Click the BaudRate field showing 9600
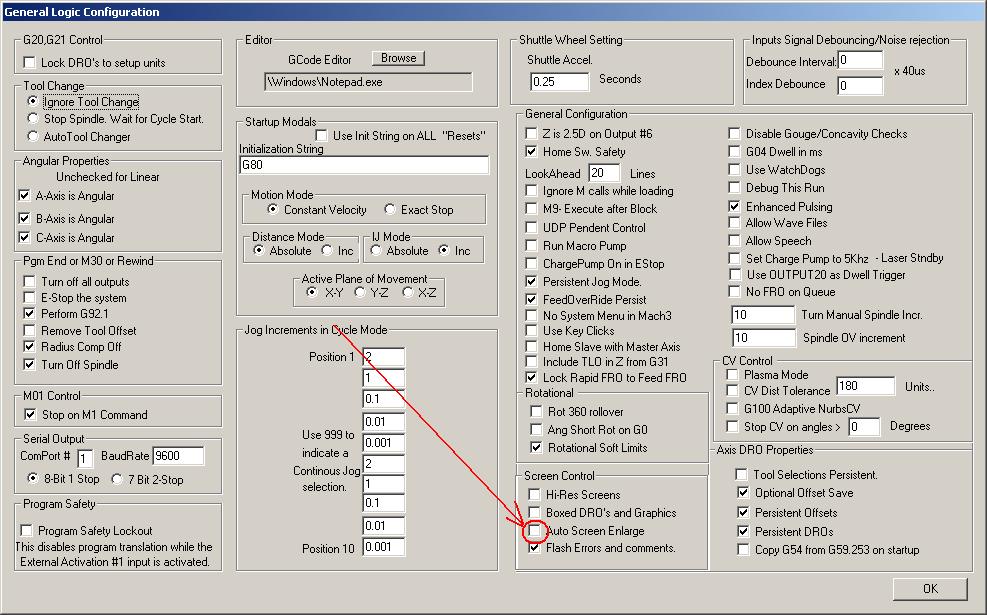 pyautogui.click(x=178, y=456)
